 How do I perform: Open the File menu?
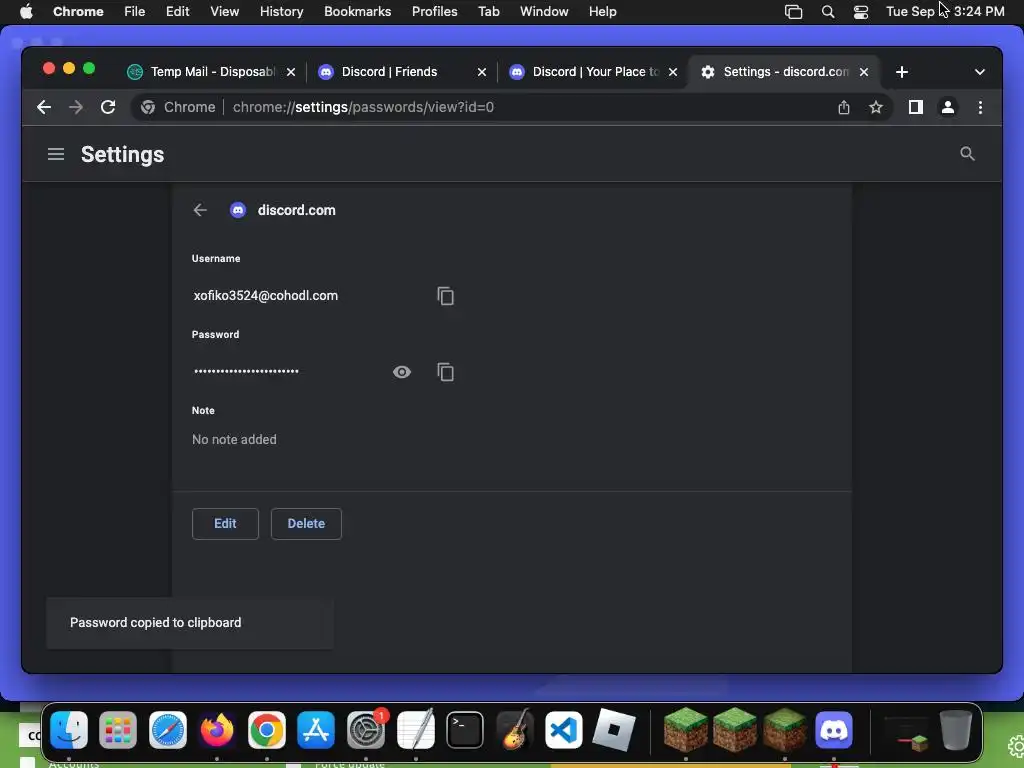pyautogui.click(x=135, y=12)
